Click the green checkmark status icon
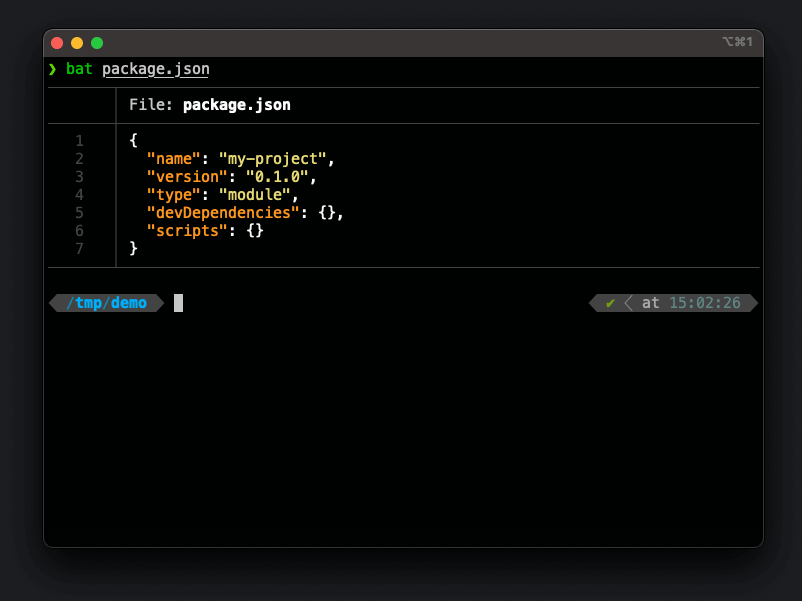 click(610, 303)
